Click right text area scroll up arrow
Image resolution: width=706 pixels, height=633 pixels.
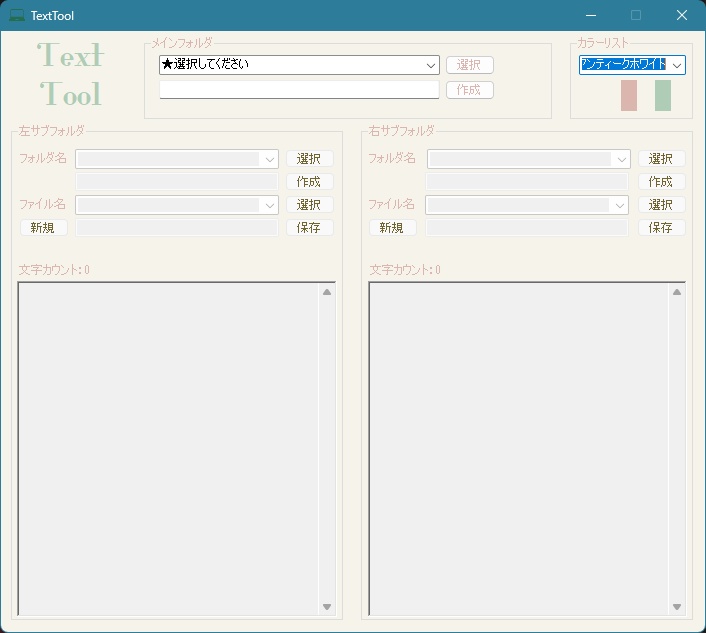coord(677,292)
